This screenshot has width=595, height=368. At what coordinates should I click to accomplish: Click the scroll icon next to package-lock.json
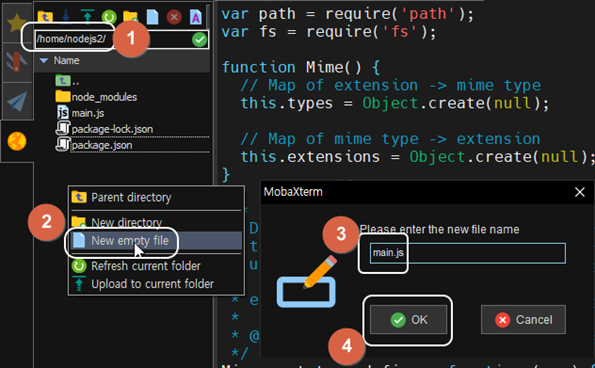click(63, 129)
